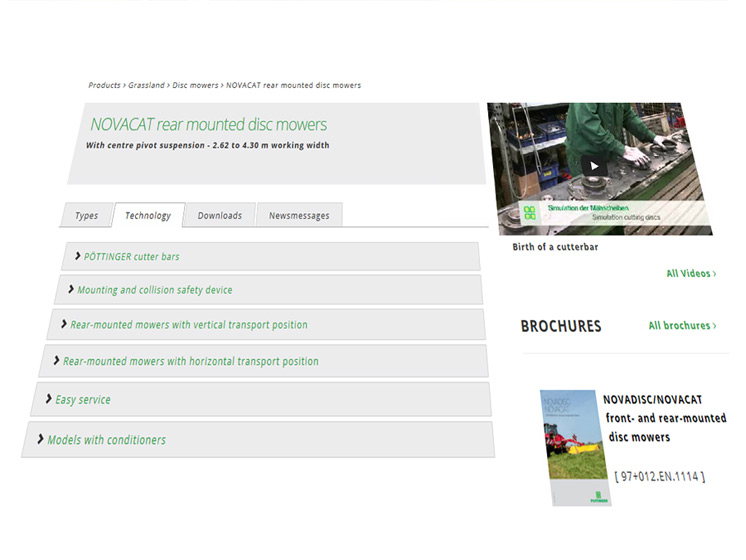Viewport: 746px width, 560px height.
Task: Click the centre pivot suspension subtitle text
Action: (x=207, y=145)
